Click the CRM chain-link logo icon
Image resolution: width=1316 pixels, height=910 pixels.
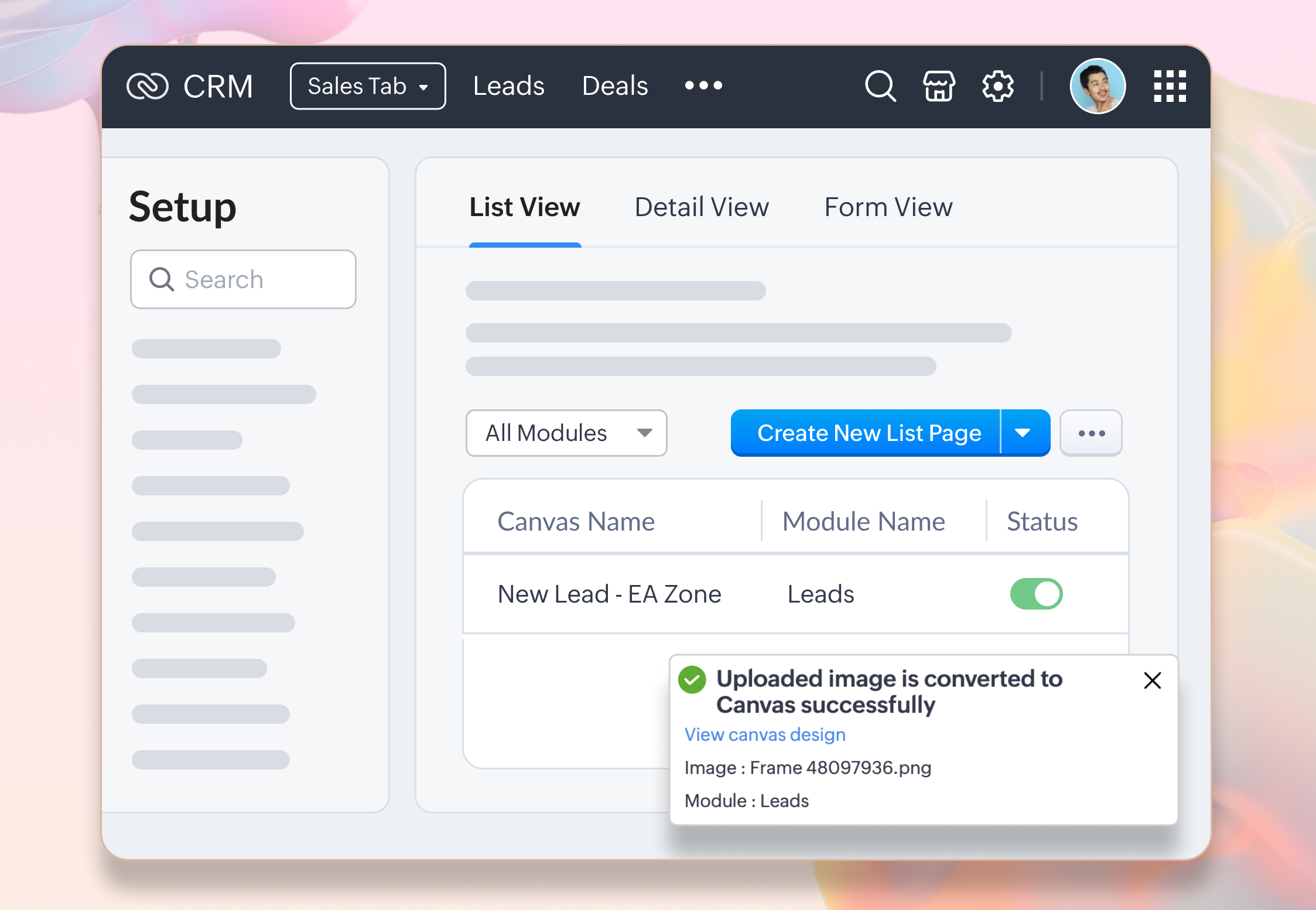(x=148, y=87)
